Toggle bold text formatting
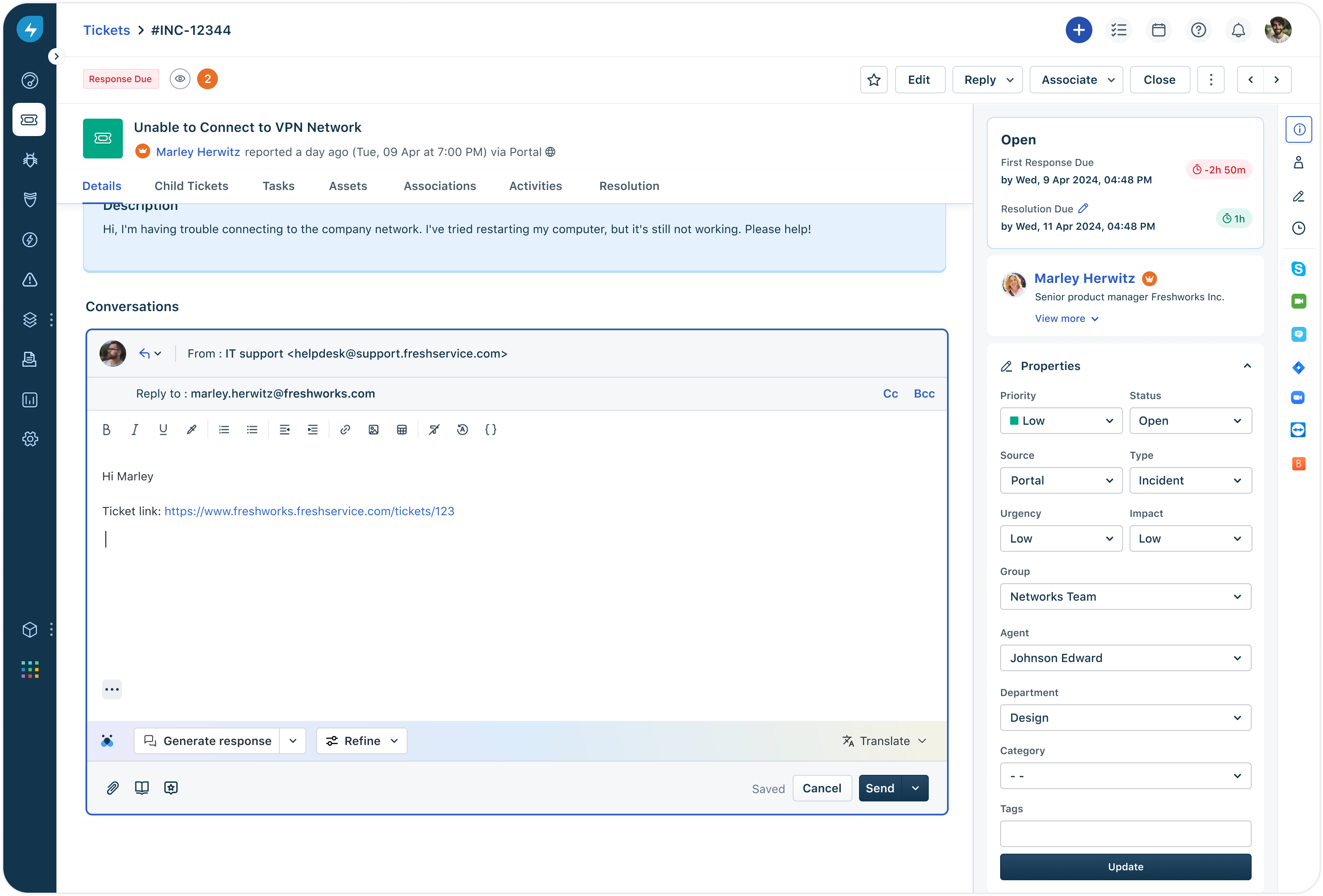Screen dimensions: 1323x896 tap(107, 430)
